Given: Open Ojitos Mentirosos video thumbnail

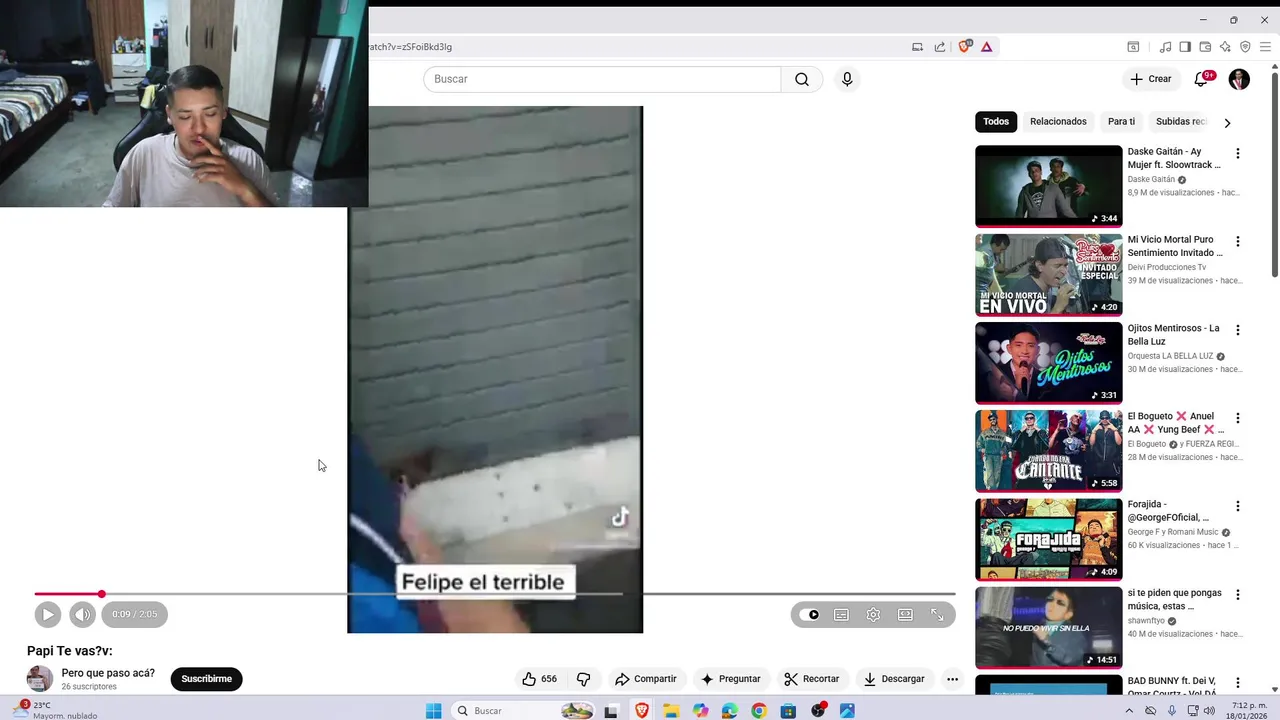Looking at the screenshot, I should coord(1049,363).
